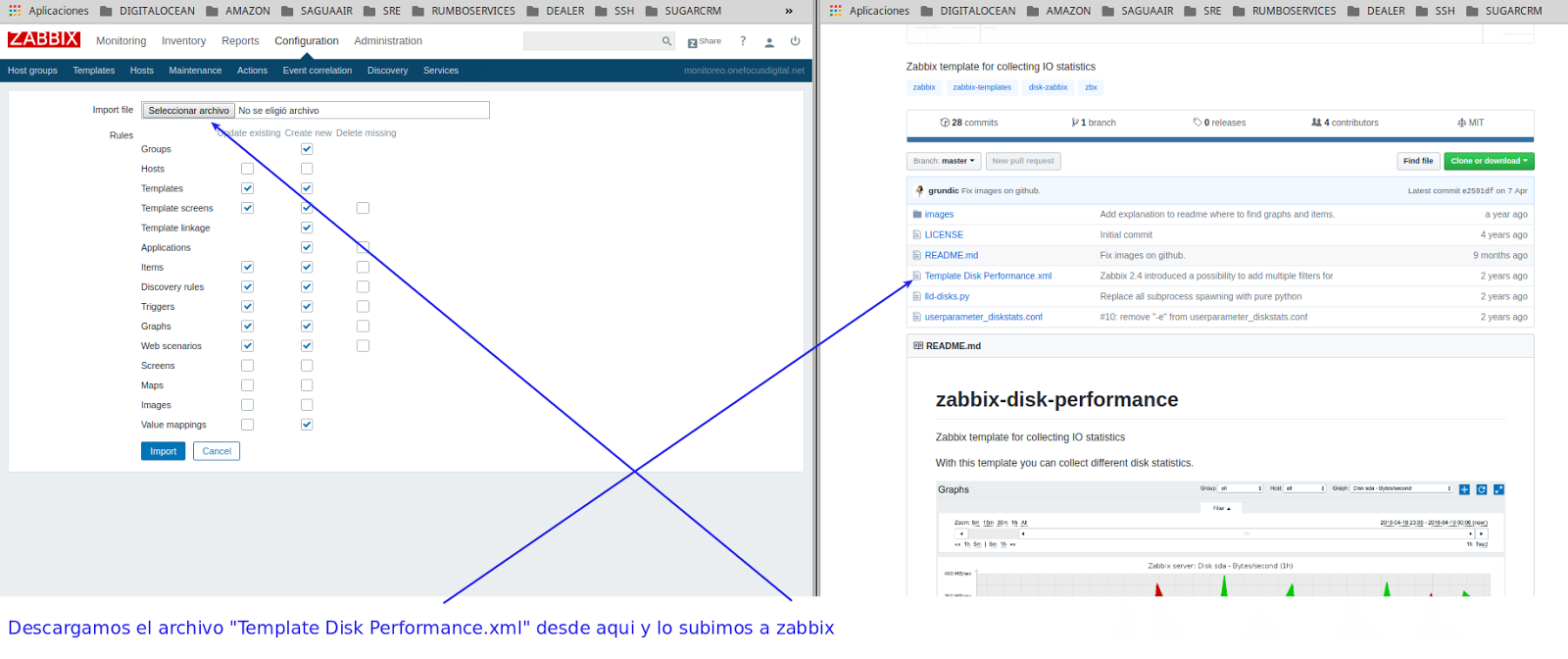The image size is (1568, 659).
Task: Open the 0 releases tag icon
Action: 1197,123
